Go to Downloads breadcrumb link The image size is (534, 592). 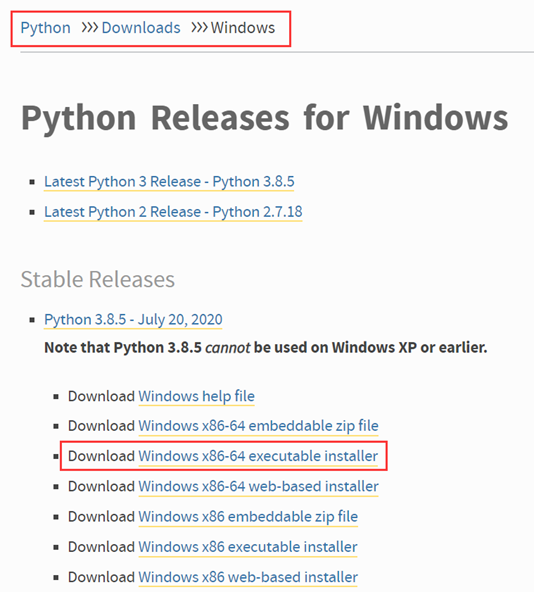(141, 28)
